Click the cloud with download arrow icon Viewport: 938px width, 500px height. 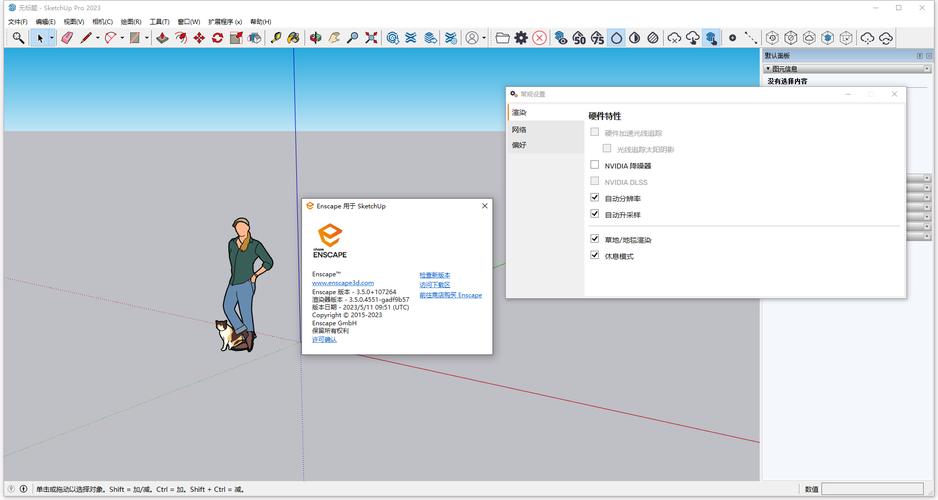coord(693,38)
